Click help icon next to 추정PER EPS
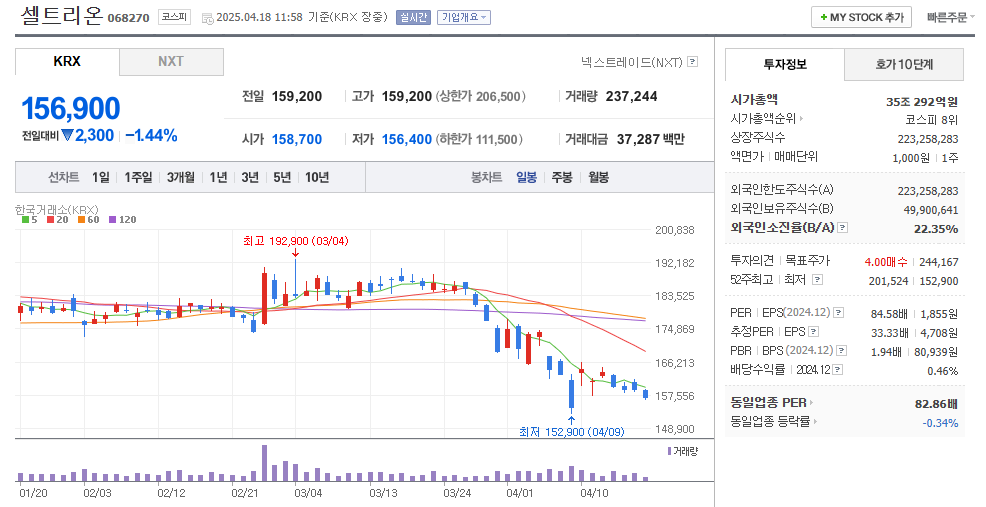Viewport: 986px width, 507px height. point(814,332)
